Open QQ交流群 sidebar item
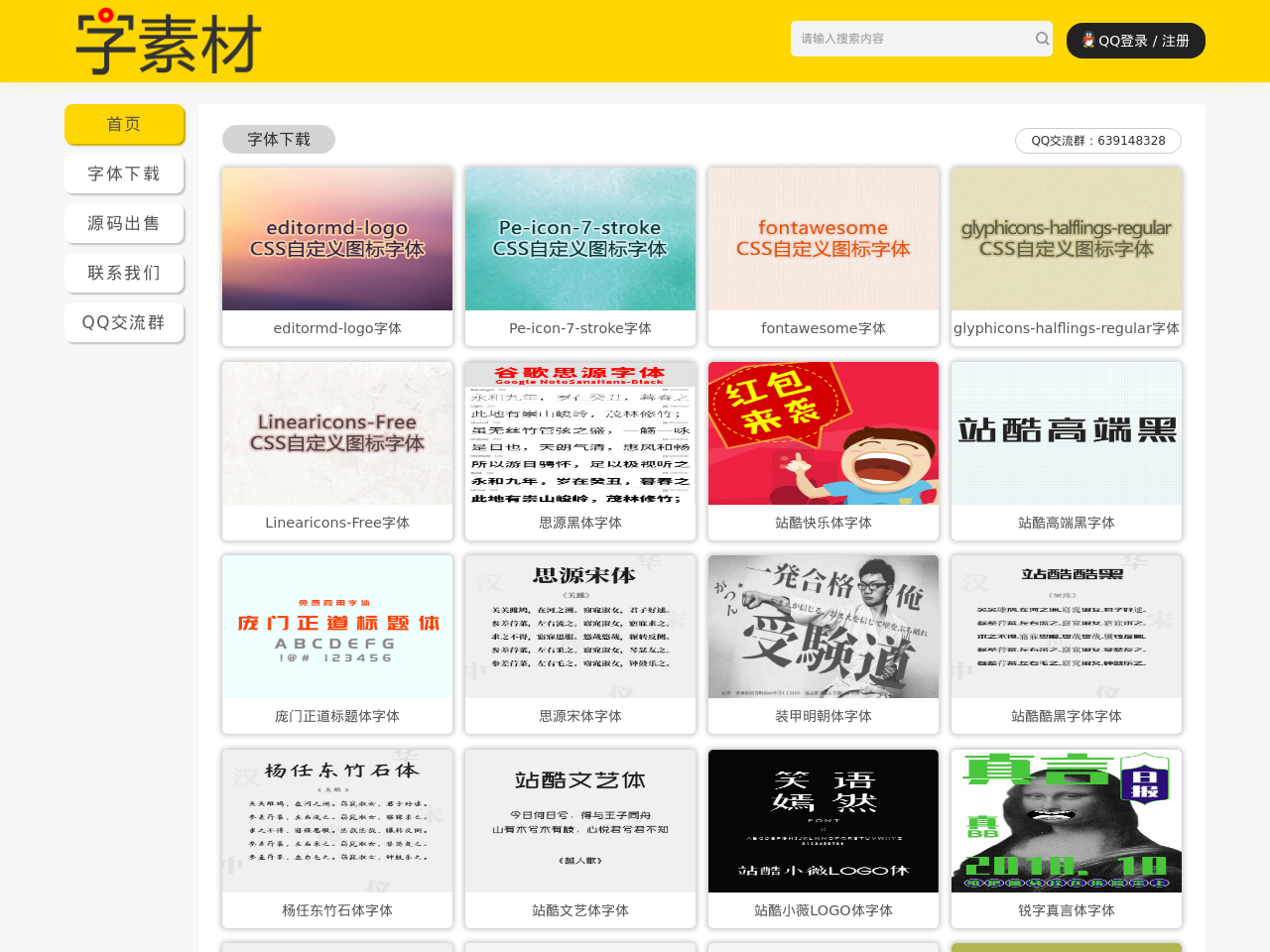 (x=124, y=322)
